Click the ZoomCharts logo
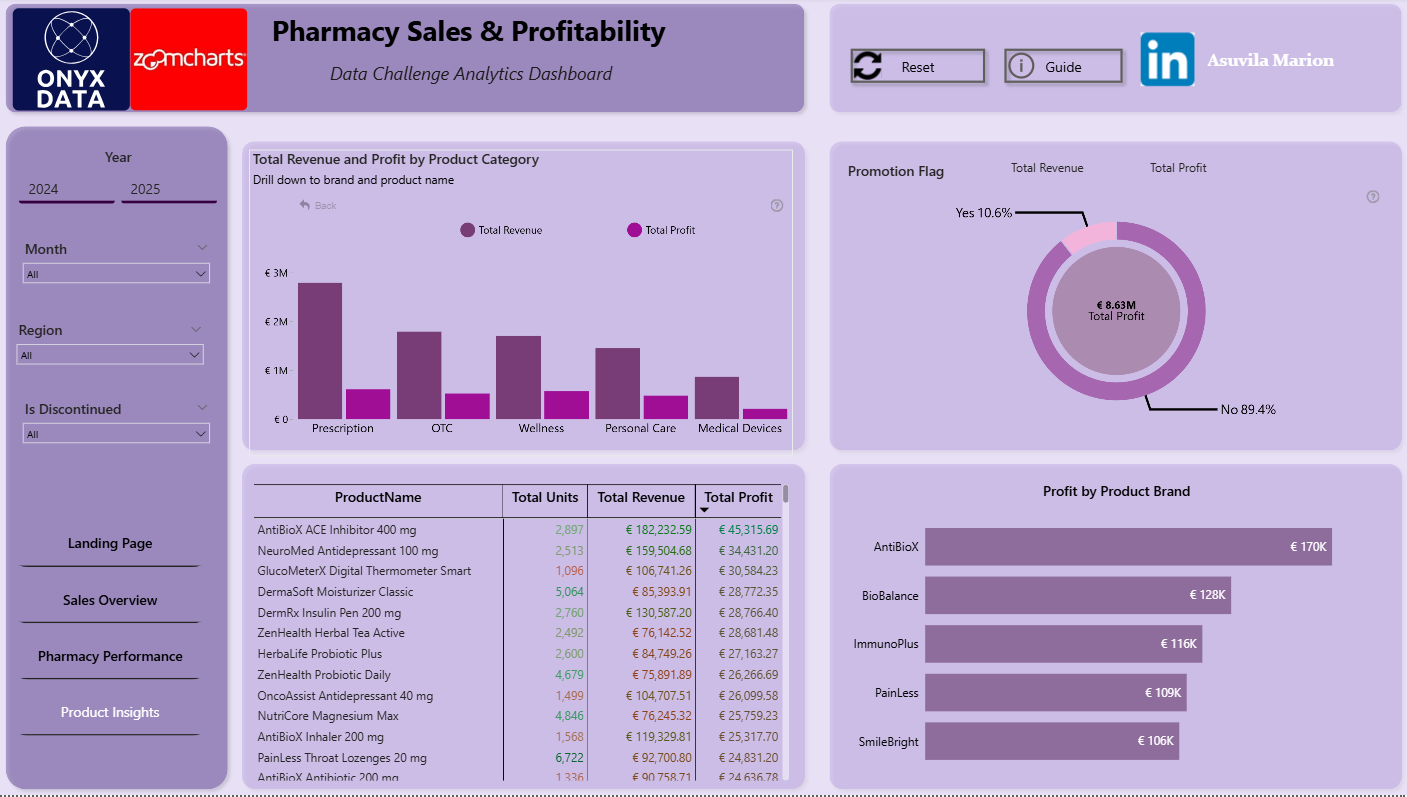This screenshot has width=1407, height=797. click(x=189, y=59)
